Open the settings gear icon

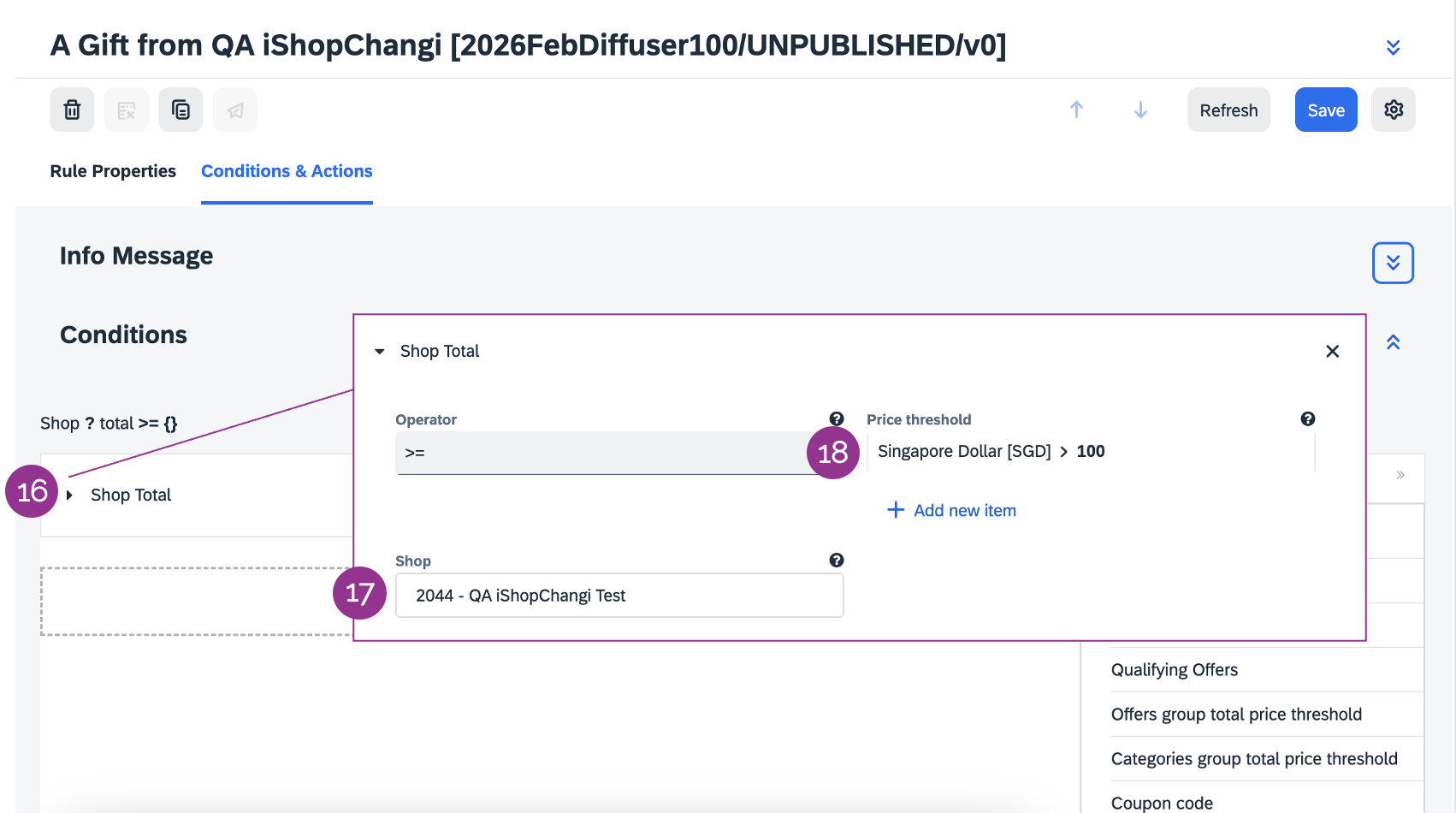[x=1393, y=110]
